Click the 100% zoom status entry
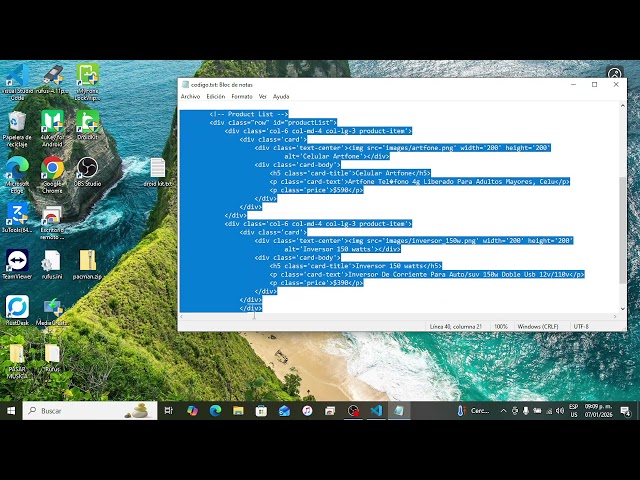 (x=501, y=327)
